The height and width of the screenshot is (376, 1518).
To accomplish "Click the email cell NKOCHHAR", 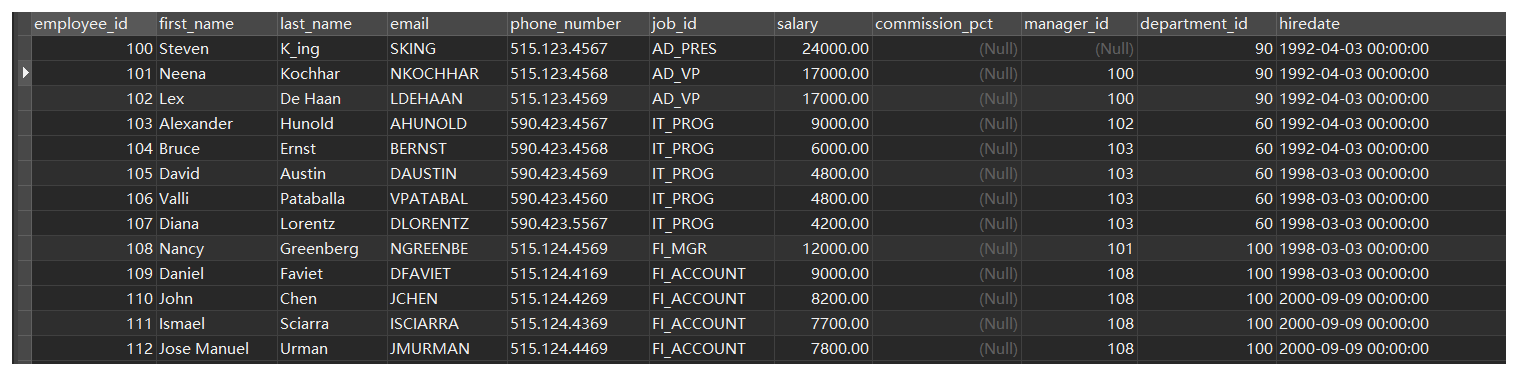I will (447, 74).
